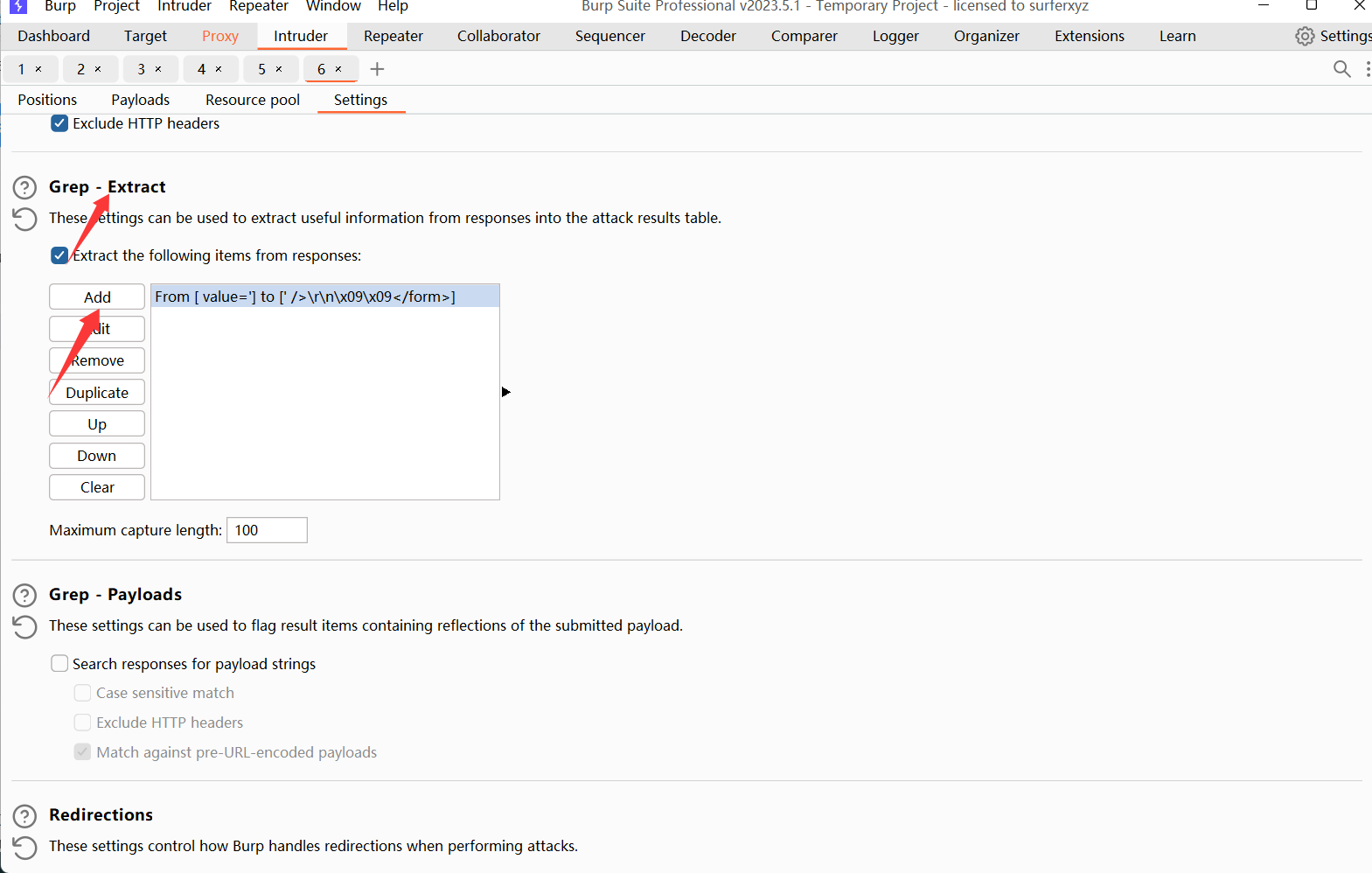Enable Search responses for payload strings
This screenshot has width=1372, height=873.
[x=59, y=663]
